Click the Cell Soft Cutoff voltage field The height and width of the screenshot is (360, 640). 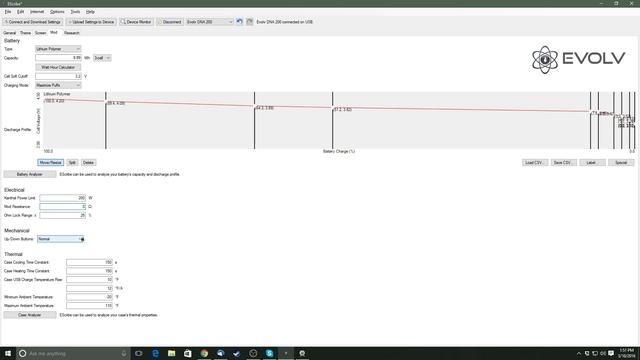(x=58, y=76)
